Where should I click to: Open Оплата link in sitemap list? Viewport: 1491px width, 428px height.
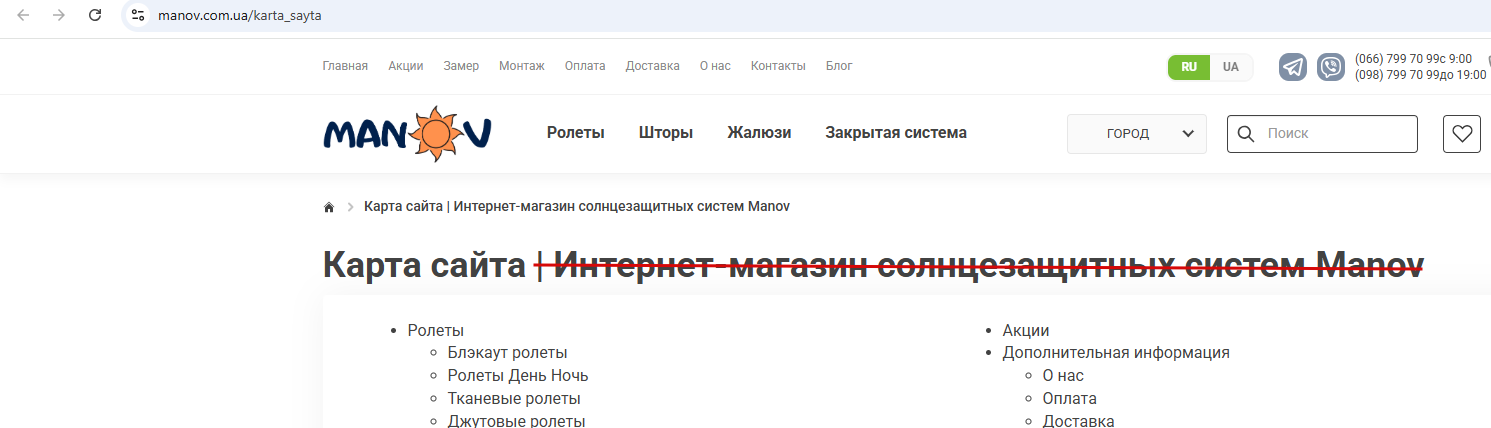(1070, 399)
